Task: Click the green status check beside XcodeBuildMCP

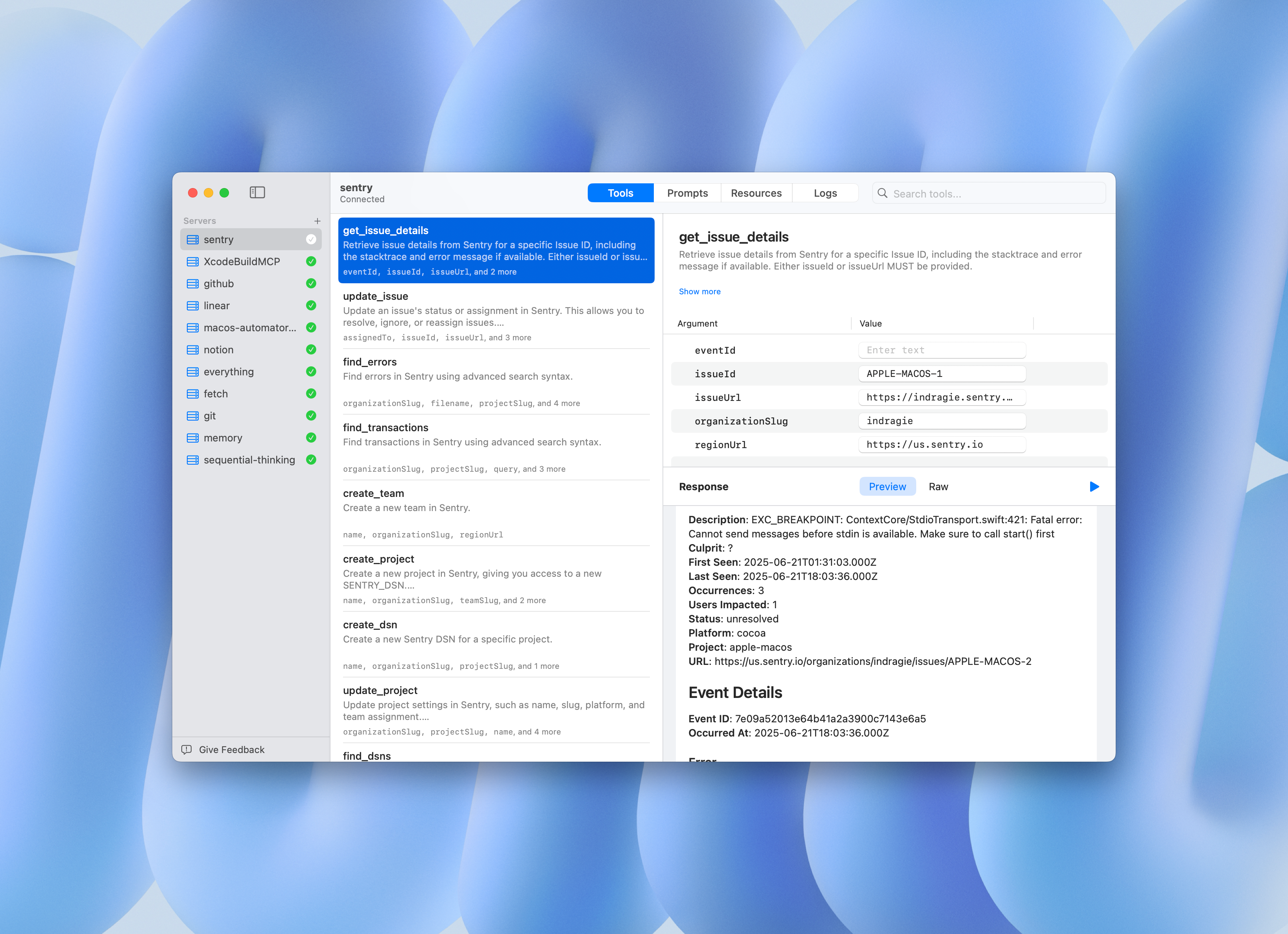Action: [x=311, y=261]
